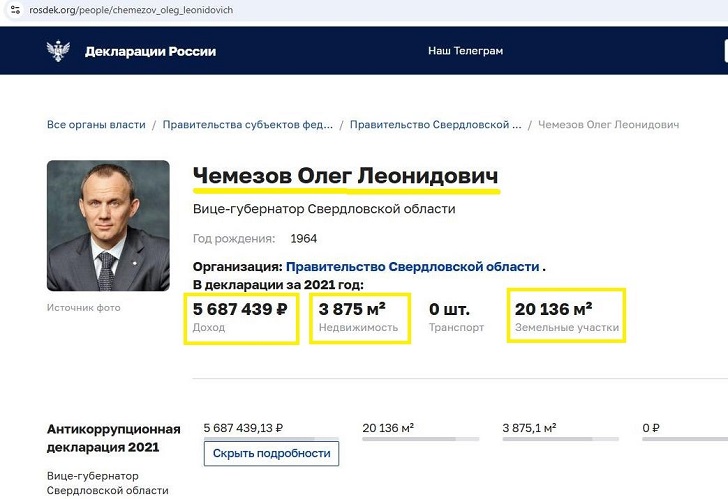
Task: Open Правительства субъектов фед... breadcrumb
Action: coord(248,125)
